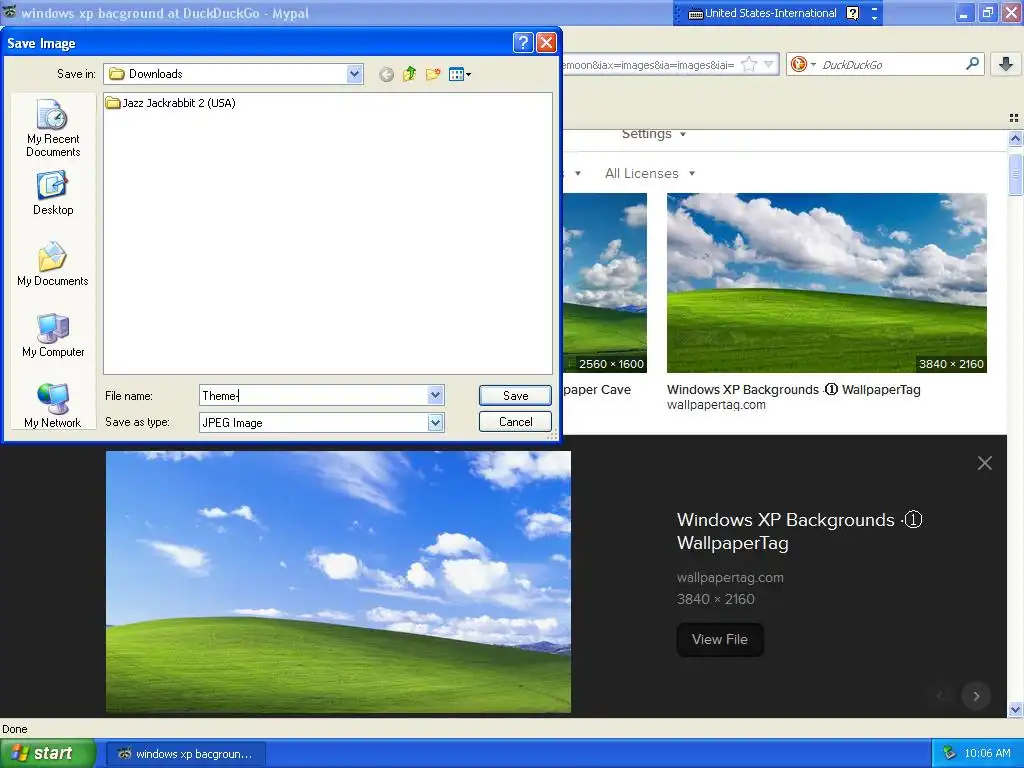
Task: Select the Jazz Jackrabbit 2 (USA) folder
Action: tap(171, 103)
